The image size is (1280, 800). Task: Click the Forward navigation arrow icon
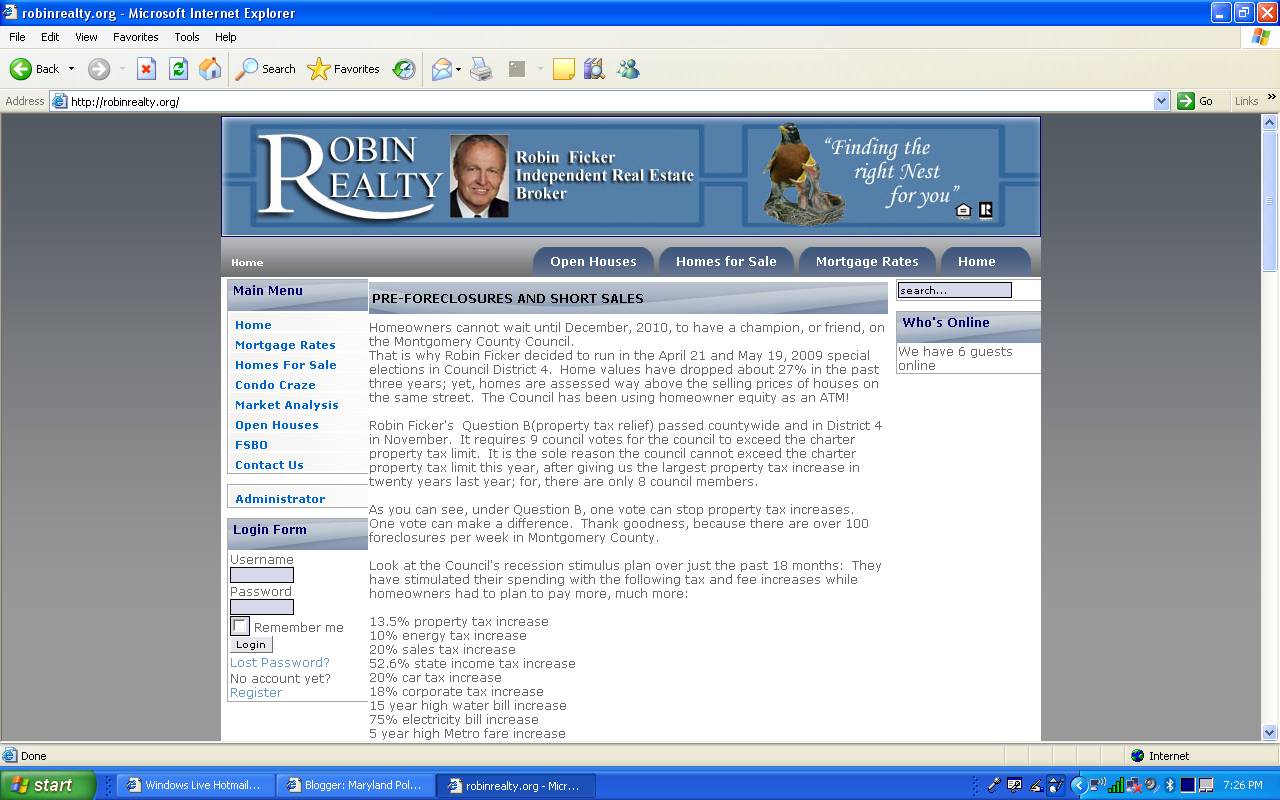[x=98, y=69]
